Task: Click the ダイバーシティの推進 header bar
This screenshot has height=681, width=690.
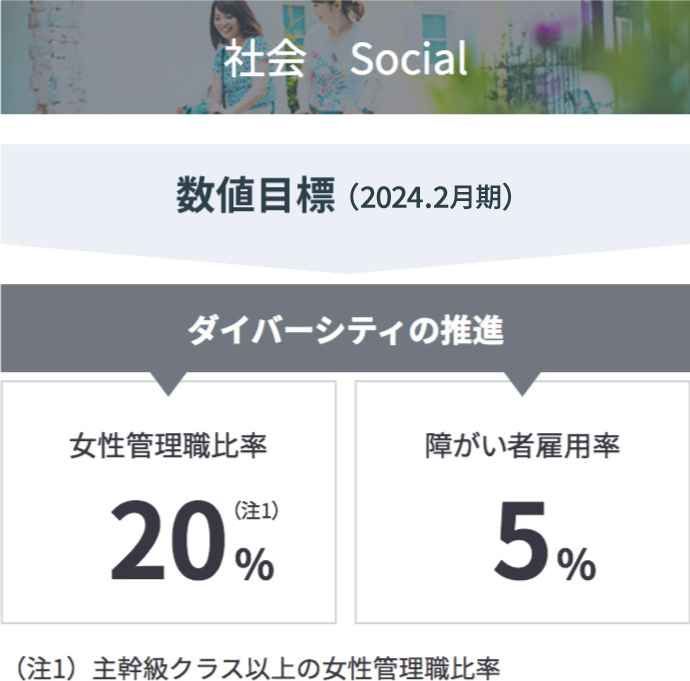Action: [345, 328]
